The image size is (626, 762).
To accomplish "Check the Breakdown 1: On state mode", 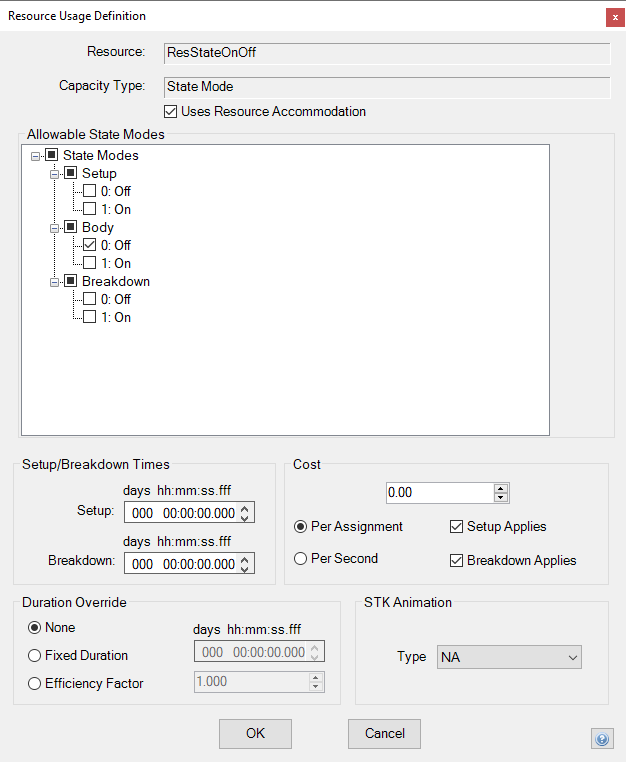I will tap(90, 318).
